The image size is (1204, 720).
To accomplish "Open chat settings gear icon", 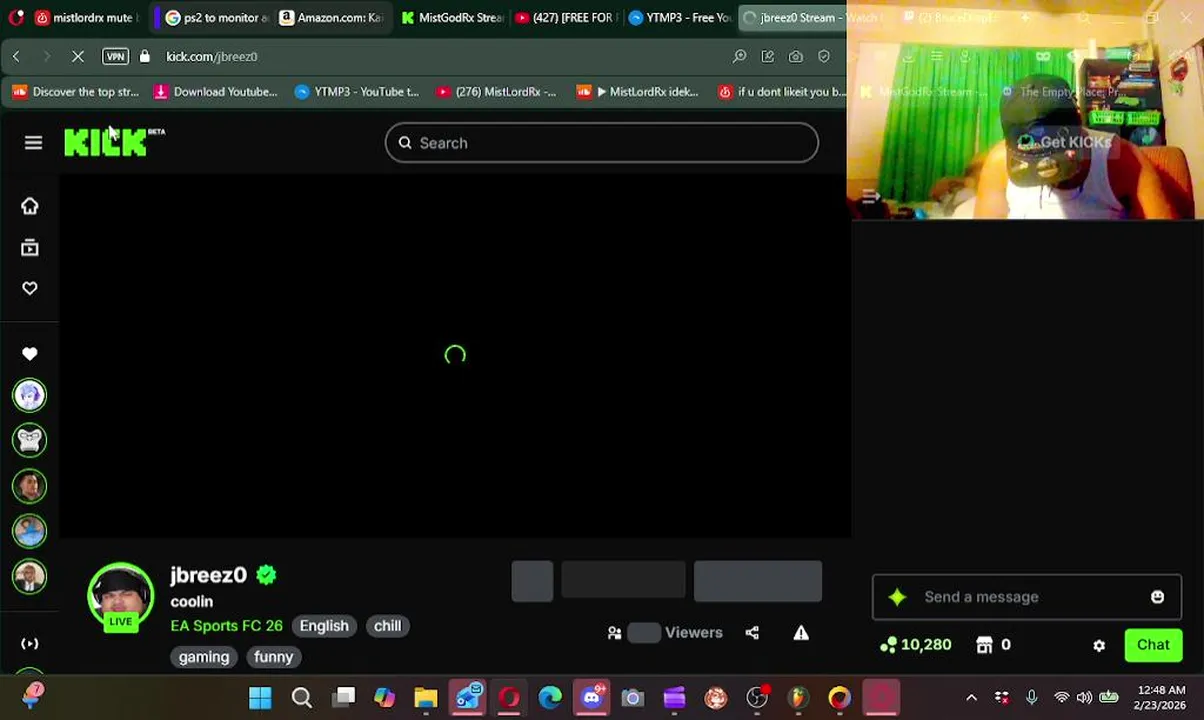I will coord(1099,646).
